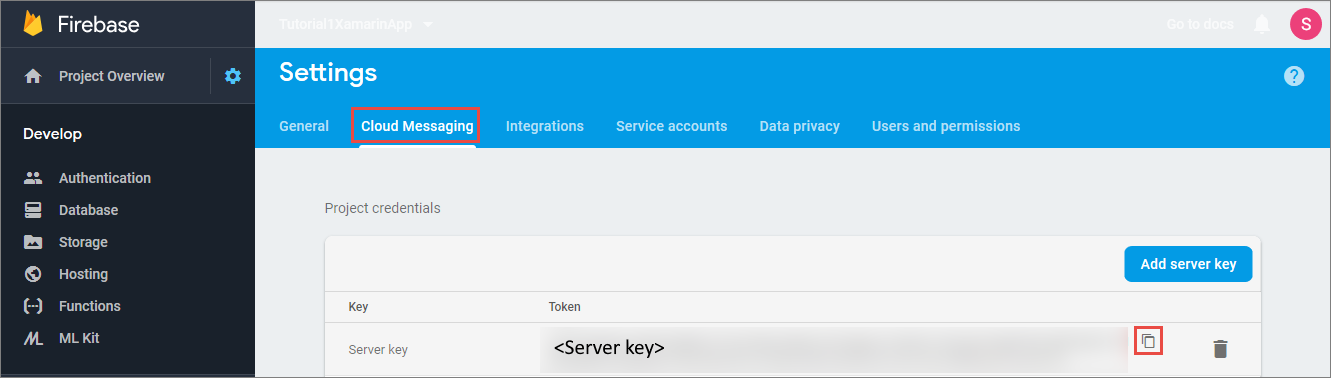
Task: Go to Database section
Action: click(88, 210)
